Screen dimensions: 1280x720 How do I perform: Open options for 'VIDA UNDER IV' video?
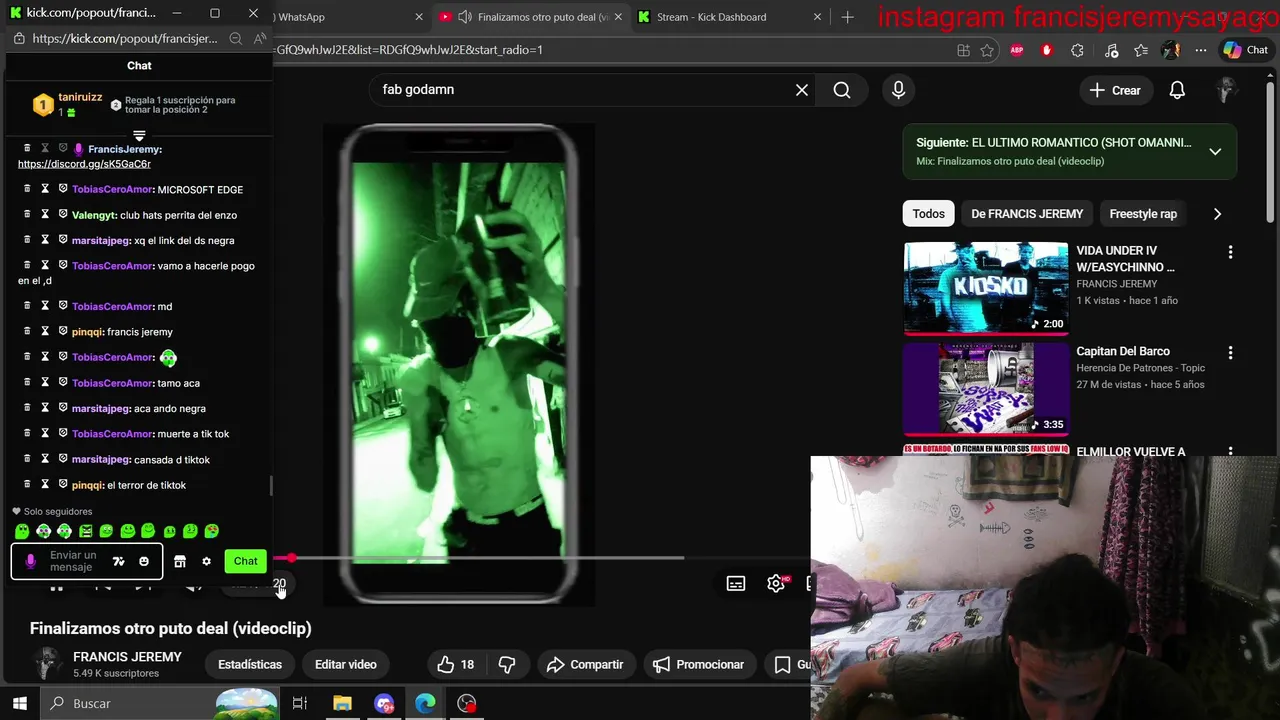click(x=1230, y=252)
